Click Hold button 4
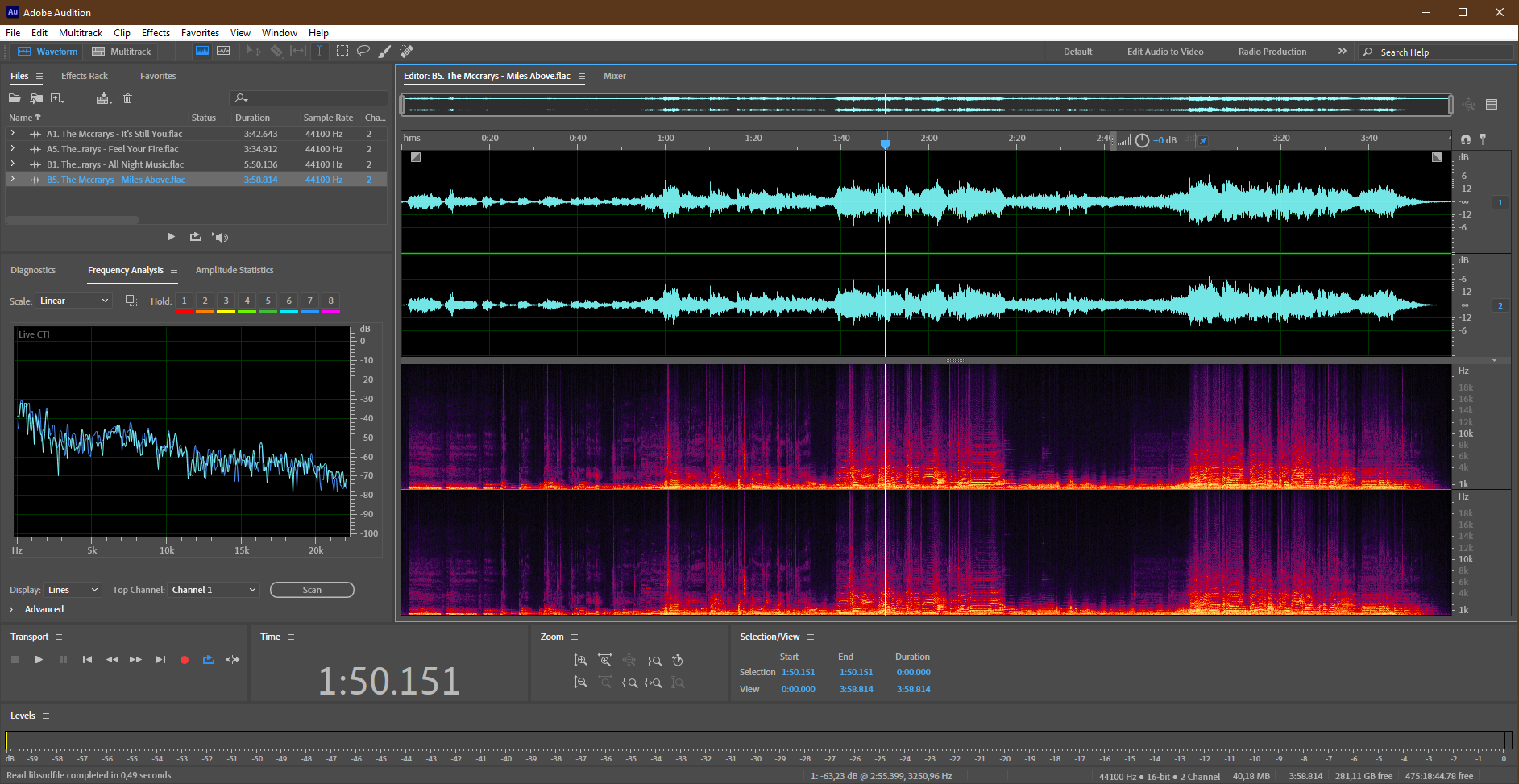 coord(247,301)
